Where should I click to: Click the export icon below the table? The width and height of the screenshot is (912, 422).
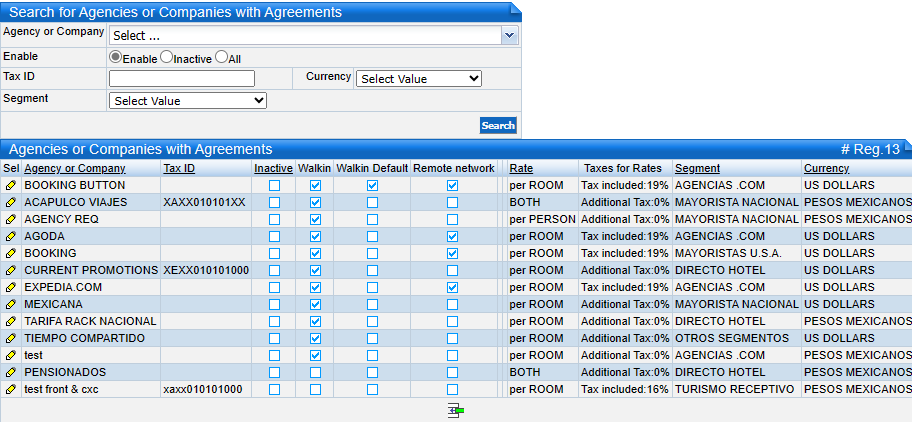click(x=456, y=411)
